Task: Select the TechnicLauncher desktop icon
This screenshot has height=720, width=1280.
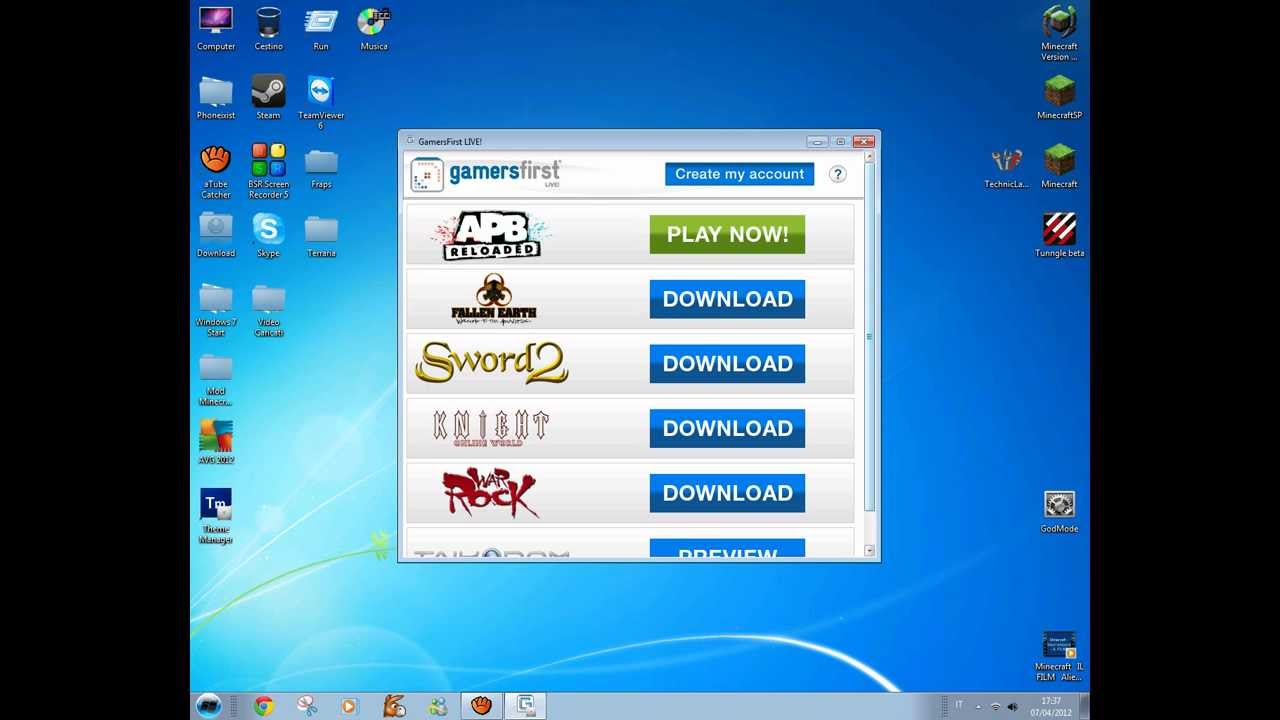Action: (1006, 167)
